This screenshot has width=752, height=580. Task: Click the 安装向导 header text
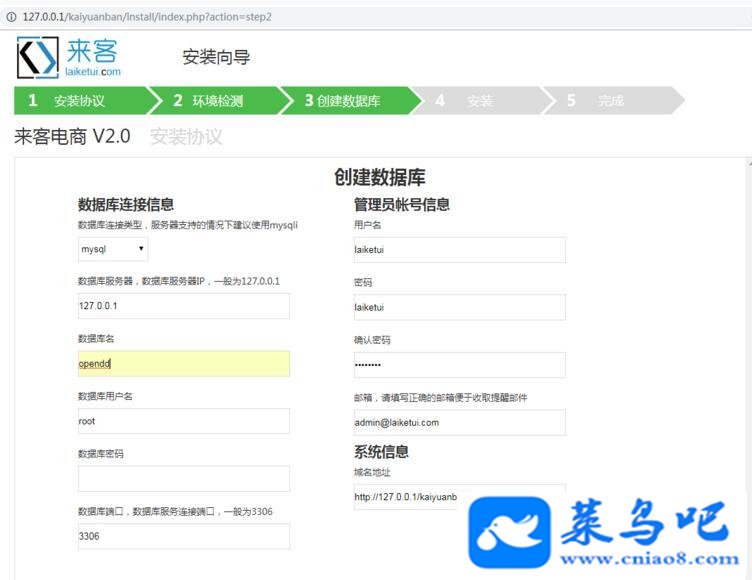tap(216, 57)
